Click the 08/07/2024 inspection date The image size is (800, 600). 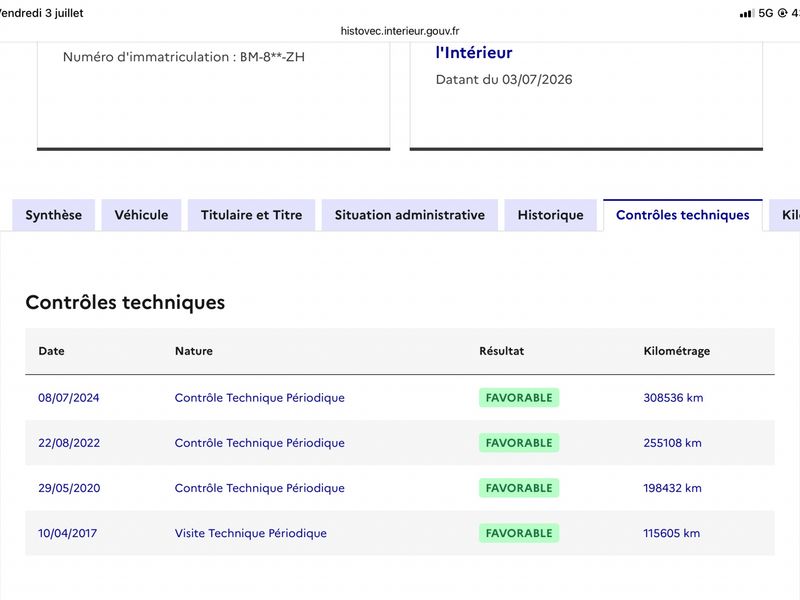pyautogui.click(x=69, y=397)
